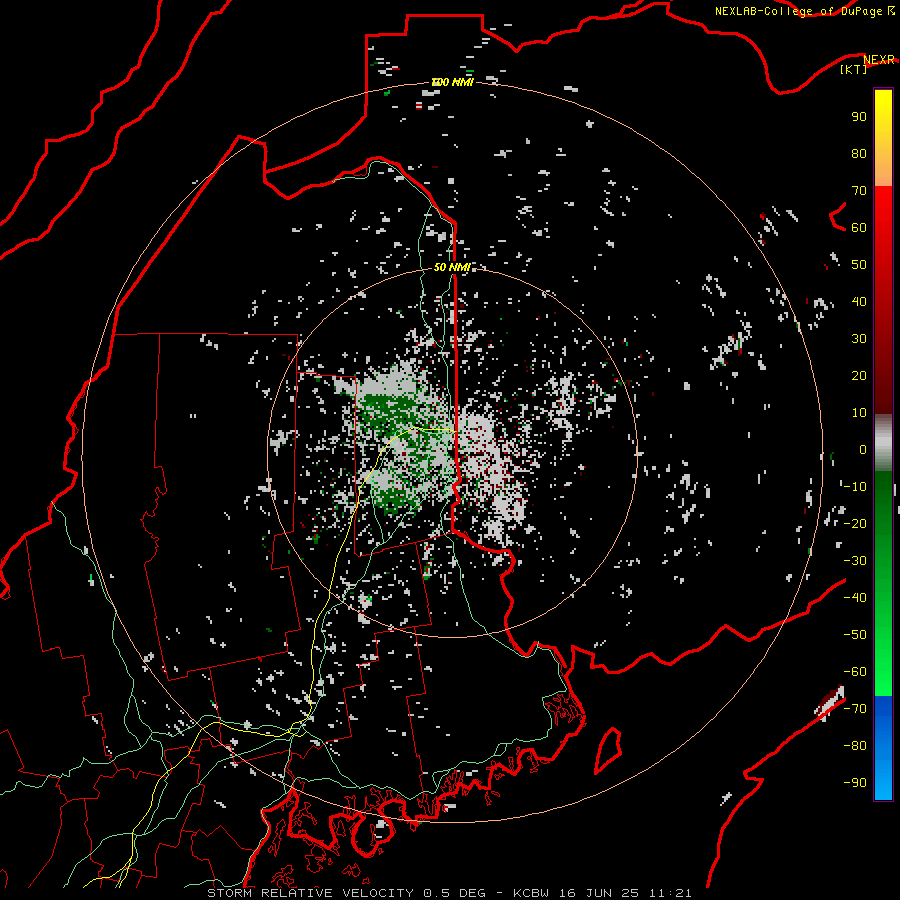Click the -50 value on velocity scale
Viewport: 900px width, 900px height.
click(x=855, y=635)
